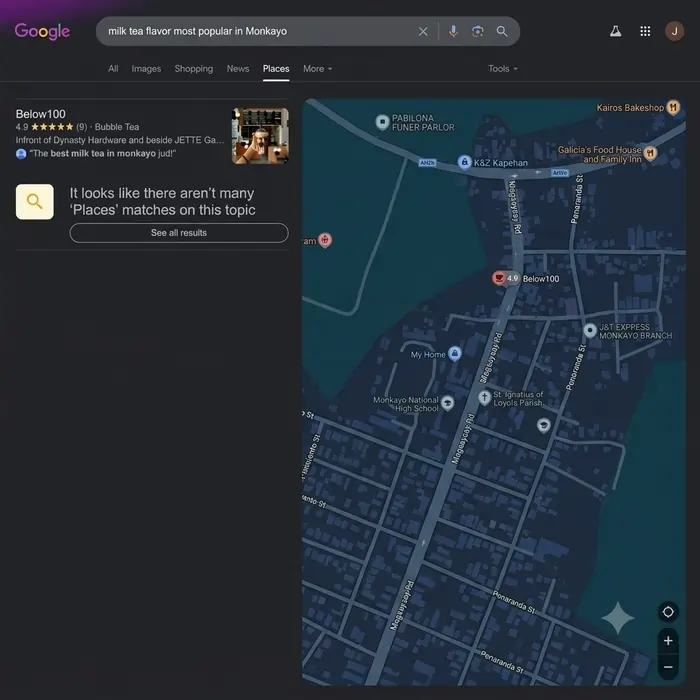This screenshot has height=700, width=700.
Task: Zoom out on the map
Action: pos(668,667)
